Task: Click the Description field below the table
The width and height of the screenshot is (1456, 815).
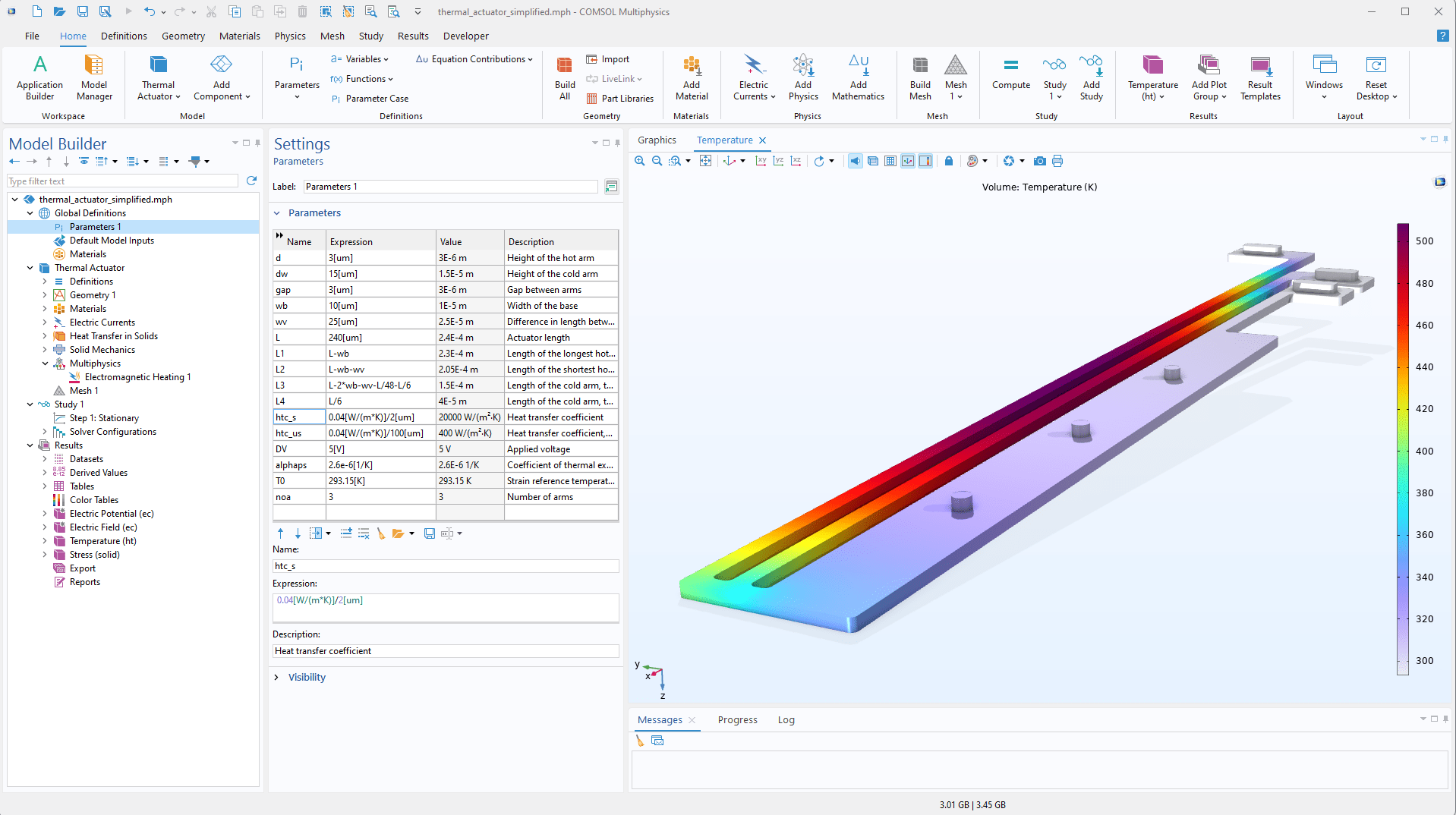Action: point(446,651)
